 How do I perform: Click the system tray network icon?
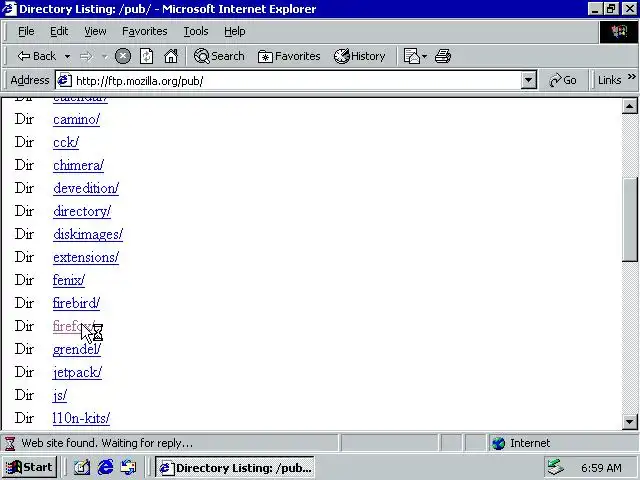(x=556, y=467)
